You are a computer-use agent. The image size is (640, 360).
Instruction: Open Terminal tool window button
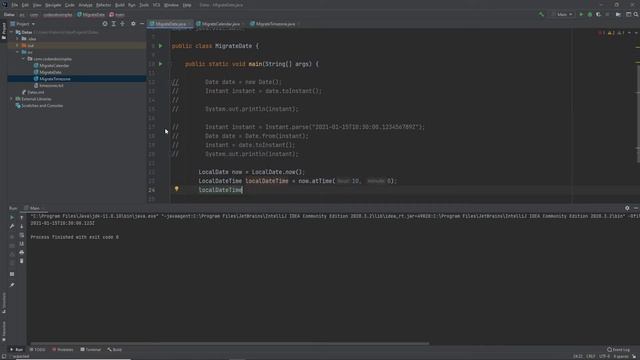(x=91, y=349)
